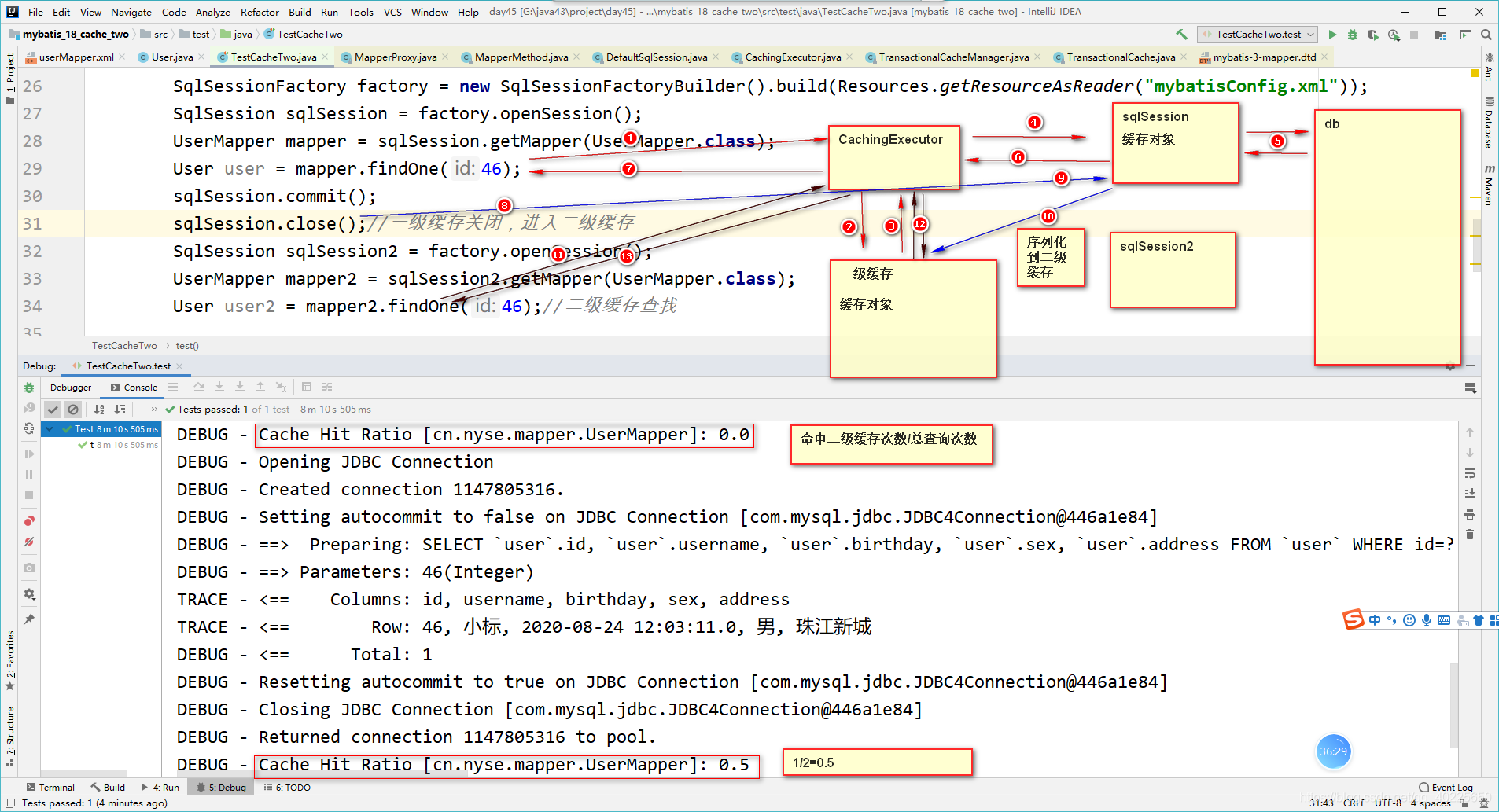Click print console output icon
This screenshot has width=1499, height=812.
(x=1470, y=514)
